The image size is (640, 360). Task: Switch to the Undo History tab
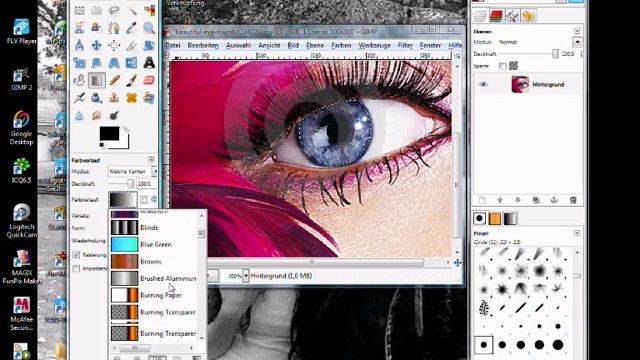[x=528, y=16]
